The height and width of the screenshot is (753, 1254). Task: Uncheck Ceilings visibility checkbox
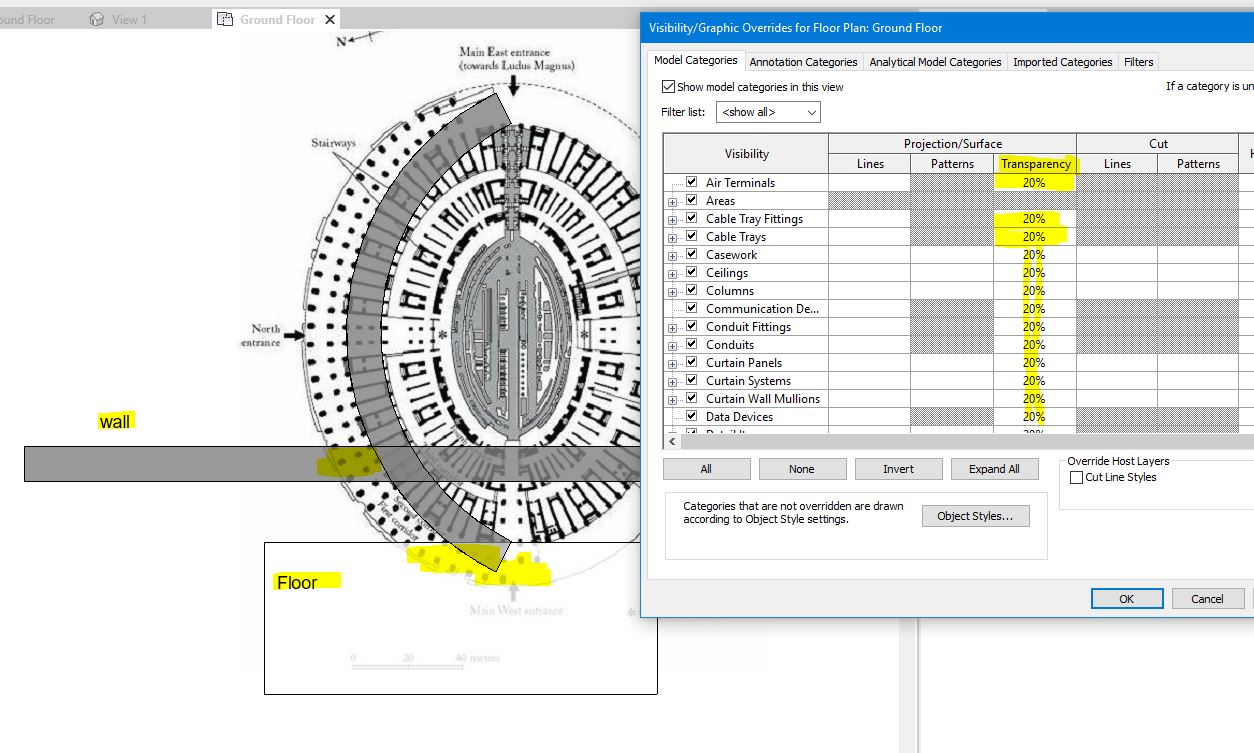pyautogui.click(x=692, y=272)
